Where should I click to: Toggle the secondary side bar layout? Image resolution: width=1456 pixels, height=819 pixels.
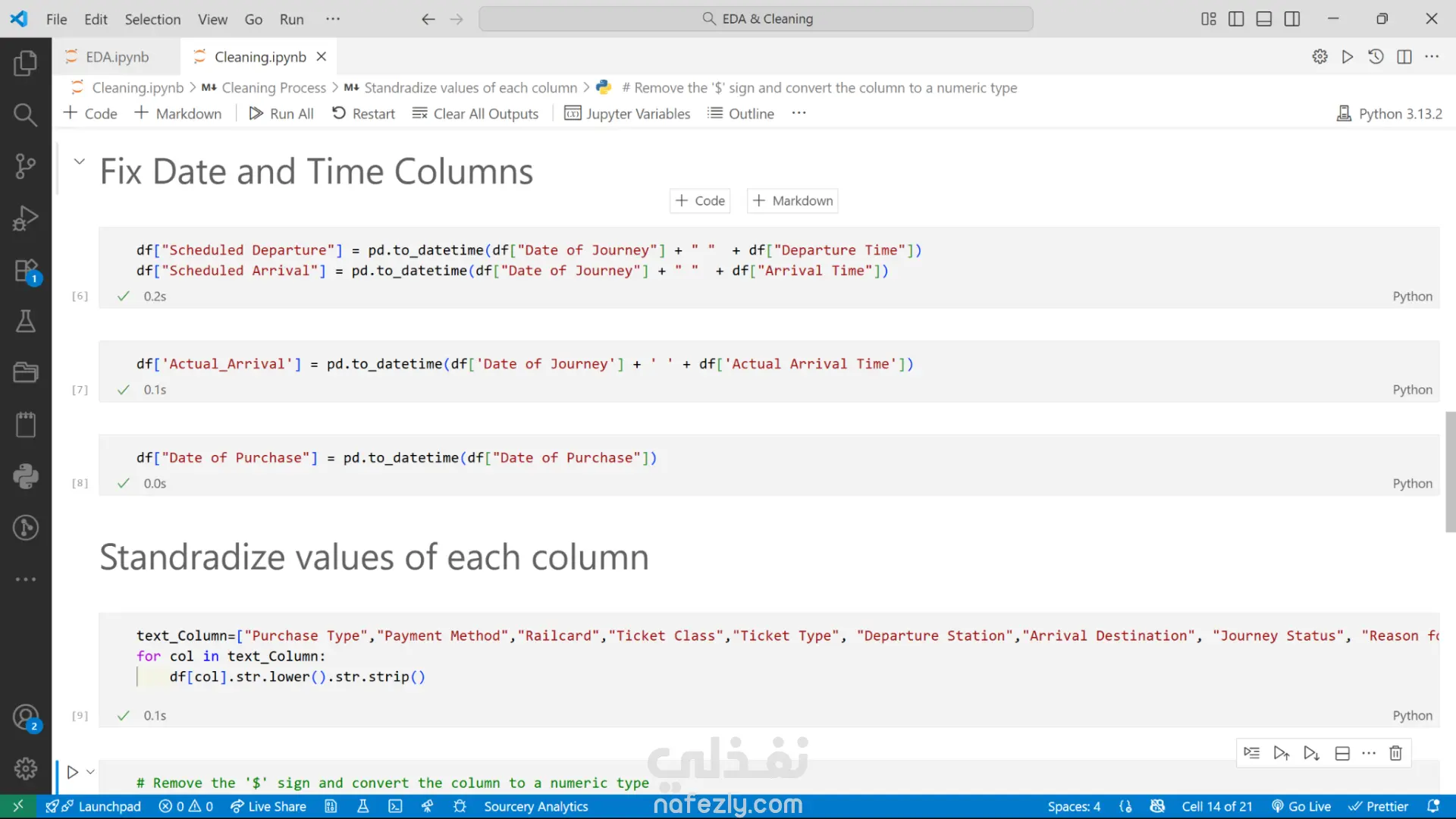tap(1291, 19)
